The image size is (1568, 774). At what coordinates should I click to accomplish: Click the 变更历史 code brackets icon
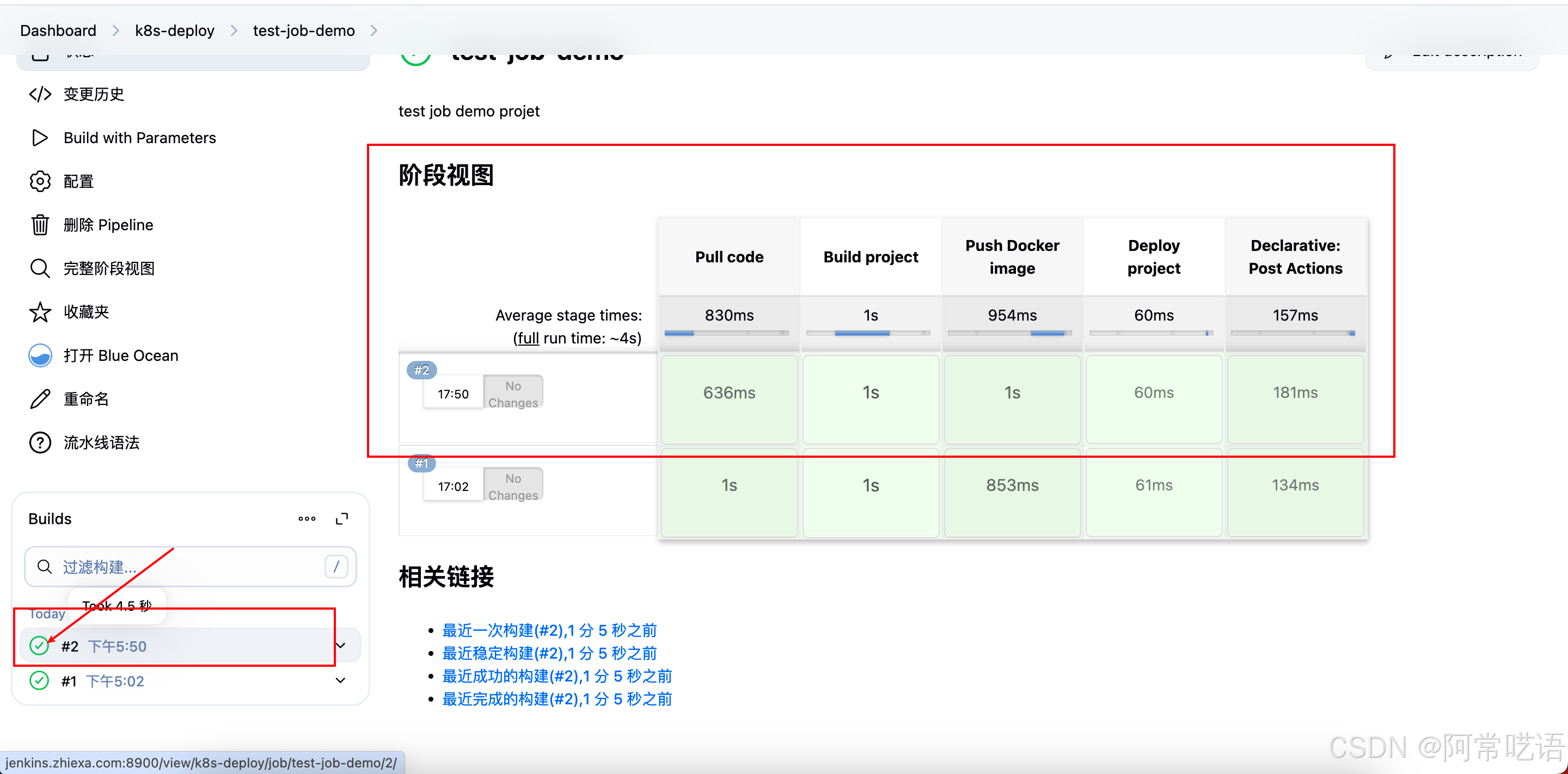point(40,94)
